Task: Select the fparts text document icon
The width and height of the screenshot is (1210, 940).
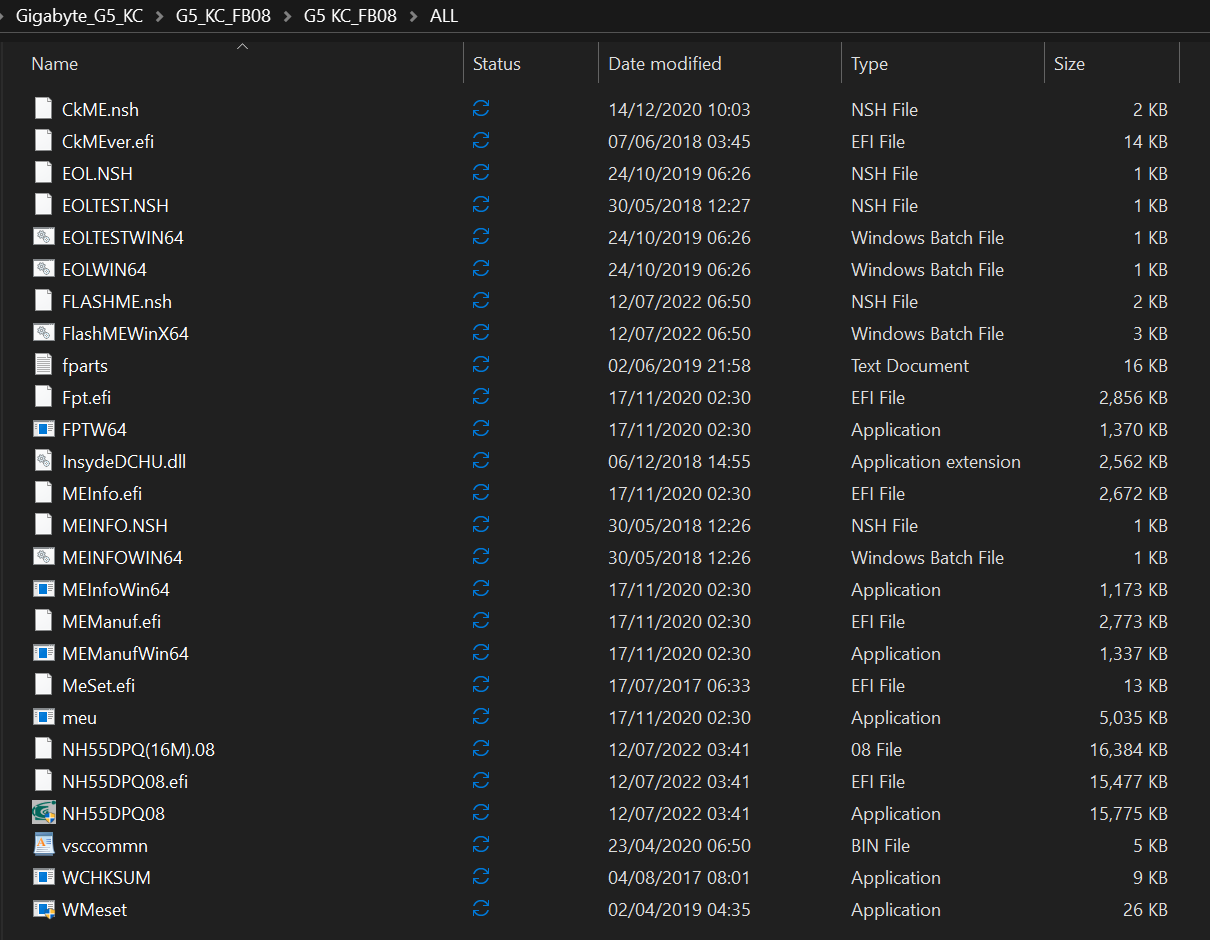Action: (x=43, y=365)
